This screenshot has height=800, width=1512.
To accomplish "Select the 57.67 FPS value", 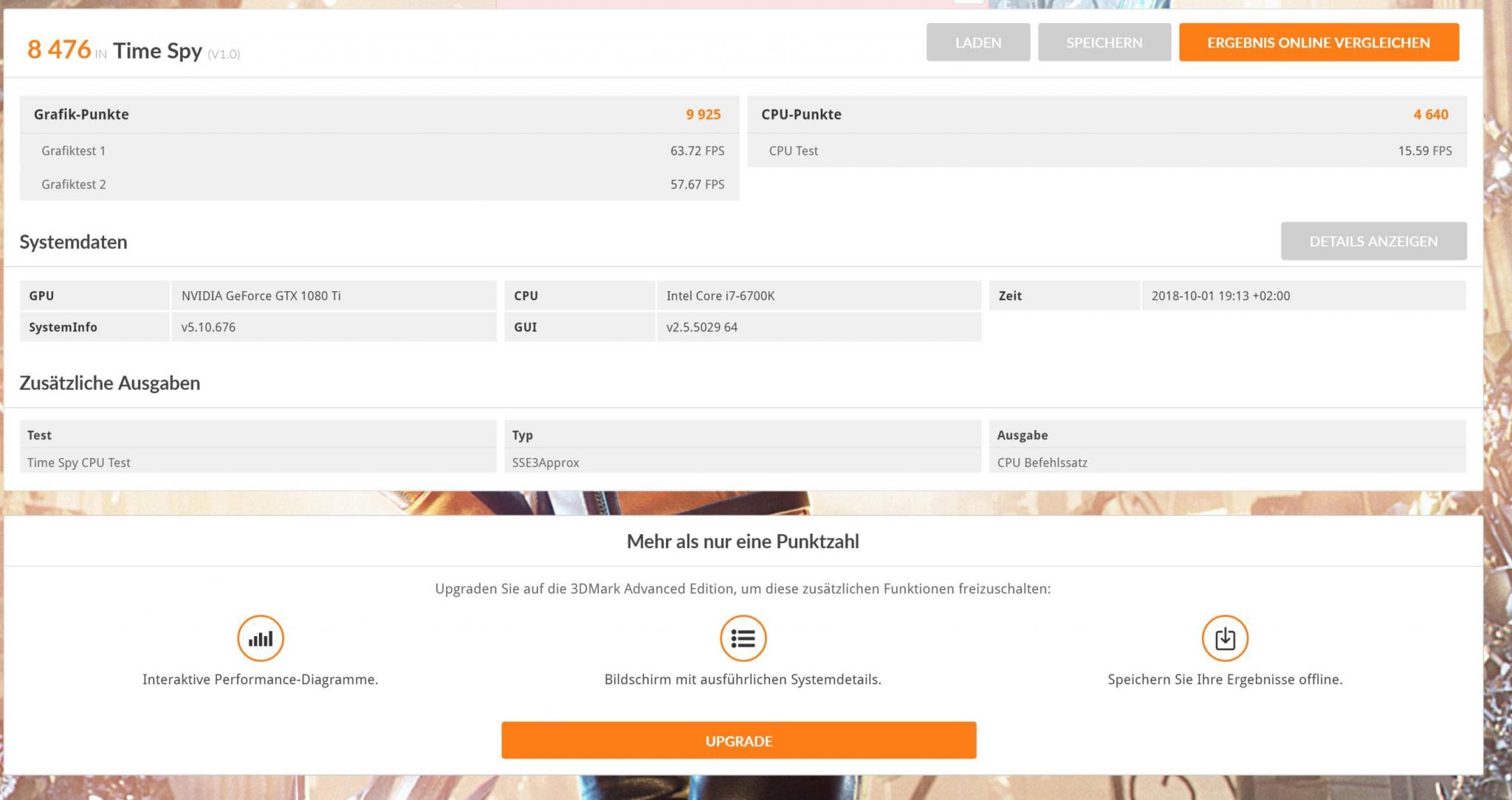I will pyautogui.click(x=697, y=185).
